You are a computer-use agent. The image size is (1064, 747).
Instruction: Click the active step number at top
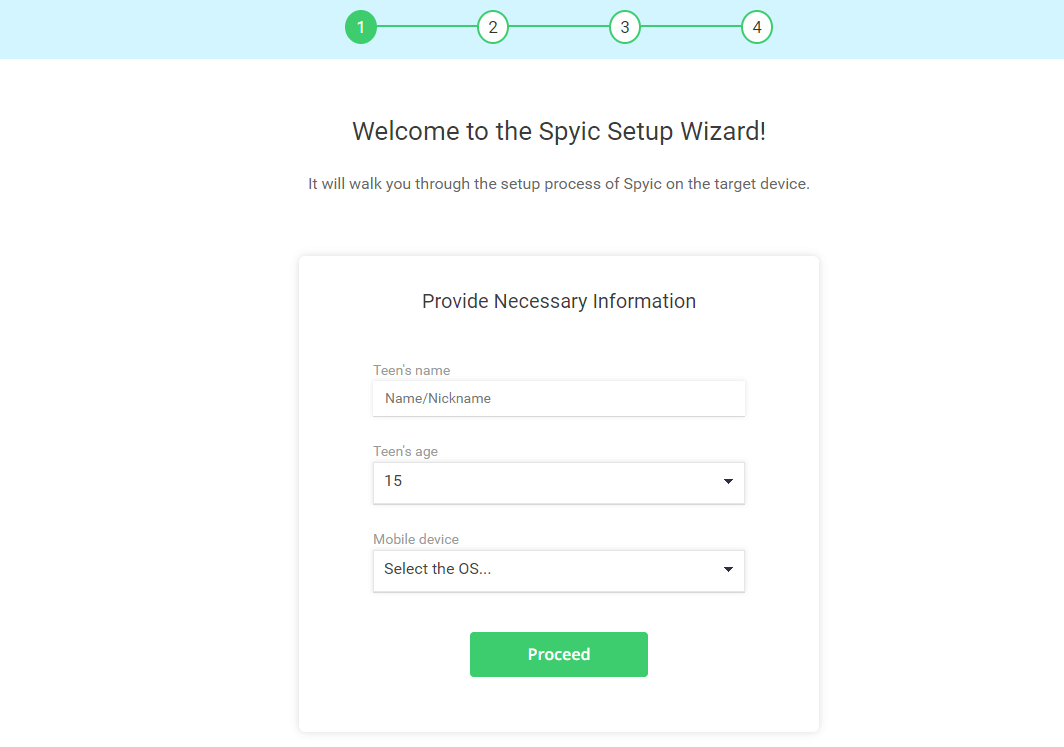click(x=361, y=27)
